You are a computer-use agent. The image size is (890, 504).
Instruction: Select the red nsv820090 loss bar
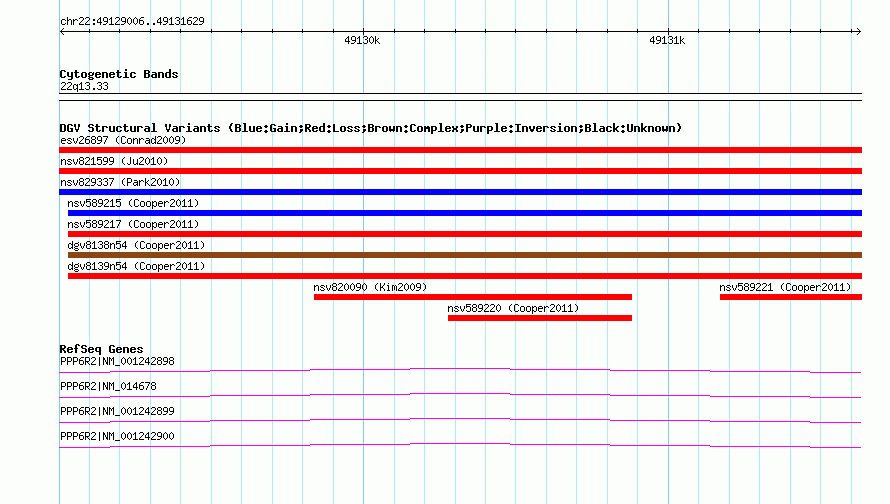click(473, 297)
